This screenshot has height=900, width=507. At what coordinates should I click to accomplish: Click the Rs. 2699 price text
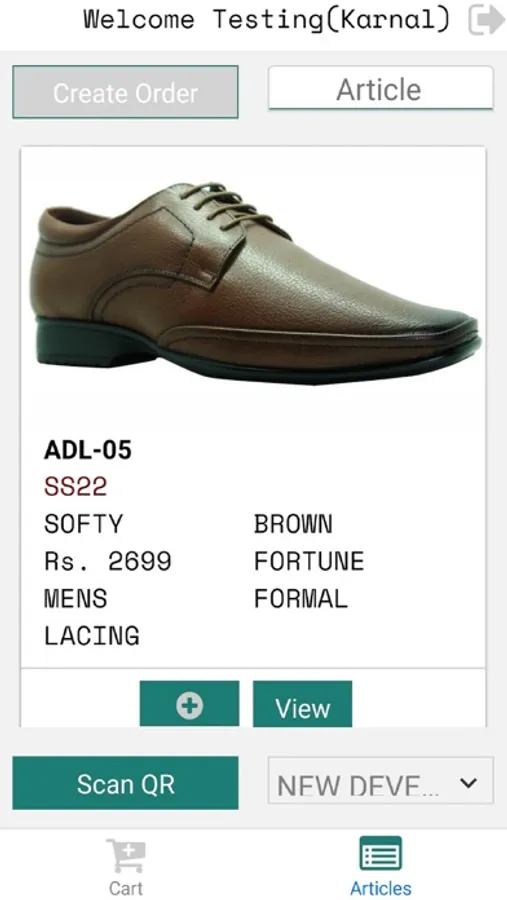(108, 561)
